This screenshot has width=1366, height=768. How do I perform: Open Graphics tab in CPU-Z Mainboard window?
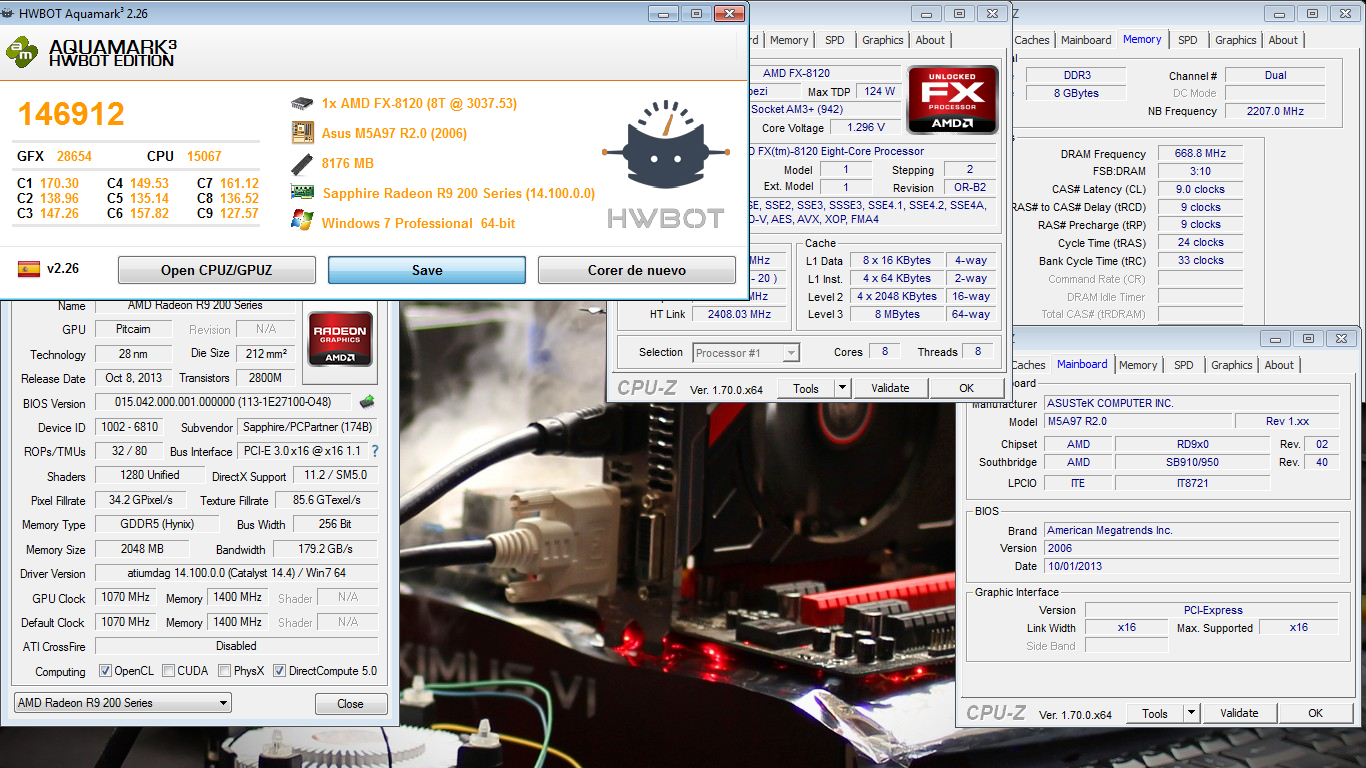click(x=1232, y=365)
